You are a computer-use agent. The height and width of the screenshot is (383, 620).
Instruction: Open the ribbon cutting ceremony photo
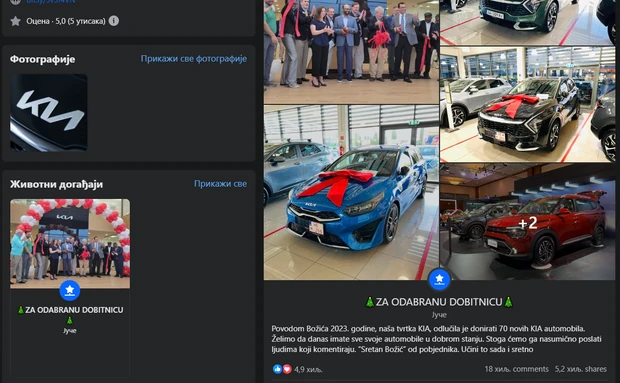351,52
